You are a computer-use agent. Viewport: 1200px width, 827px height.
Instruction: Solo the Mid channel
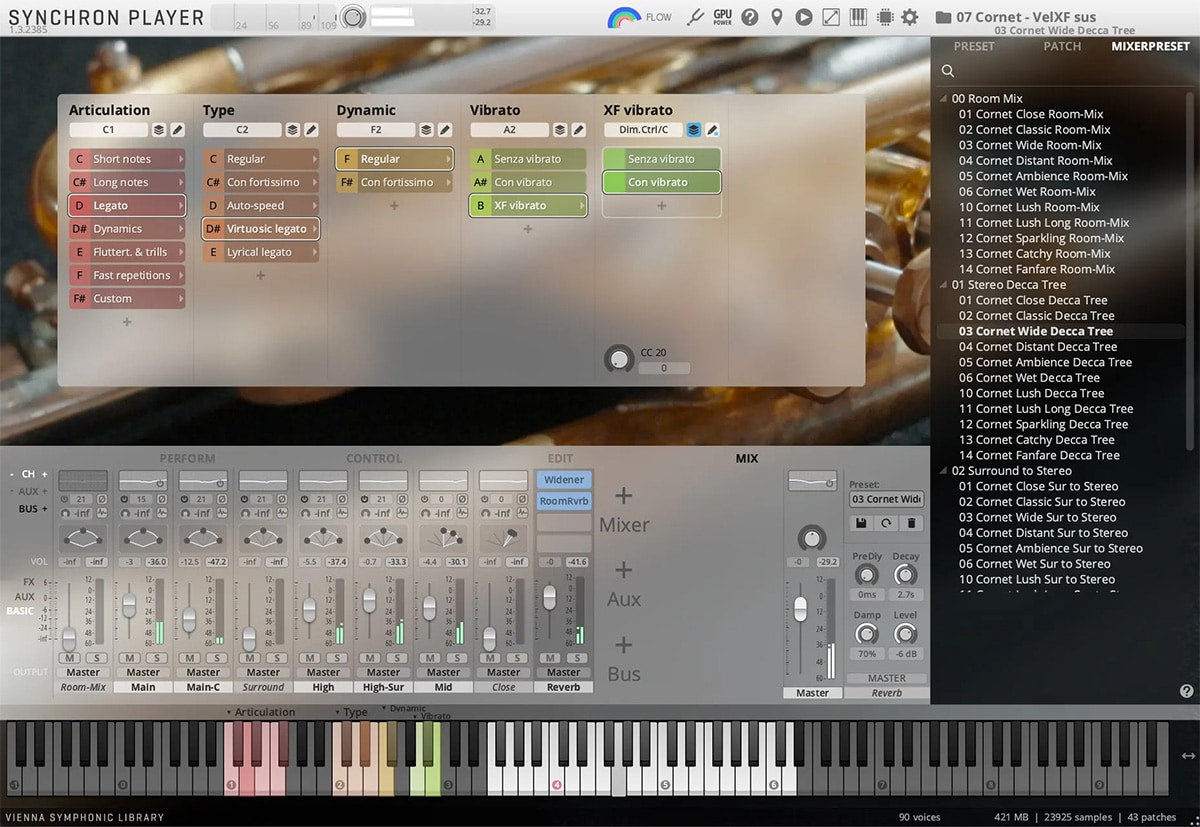click(457, 658)
